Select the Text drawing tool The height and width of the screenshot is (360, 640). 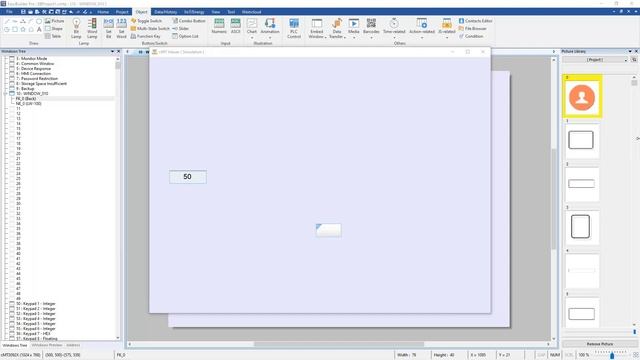(39, 29)
